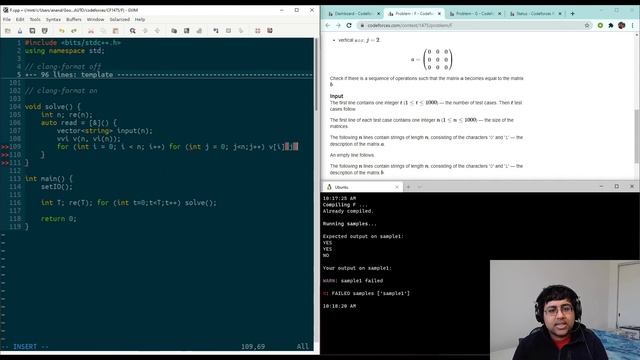Click the 'FAILED samples' line in terminal
Image resolution: width=640 pixels, height=360 pixels.
tap(366, 293)
